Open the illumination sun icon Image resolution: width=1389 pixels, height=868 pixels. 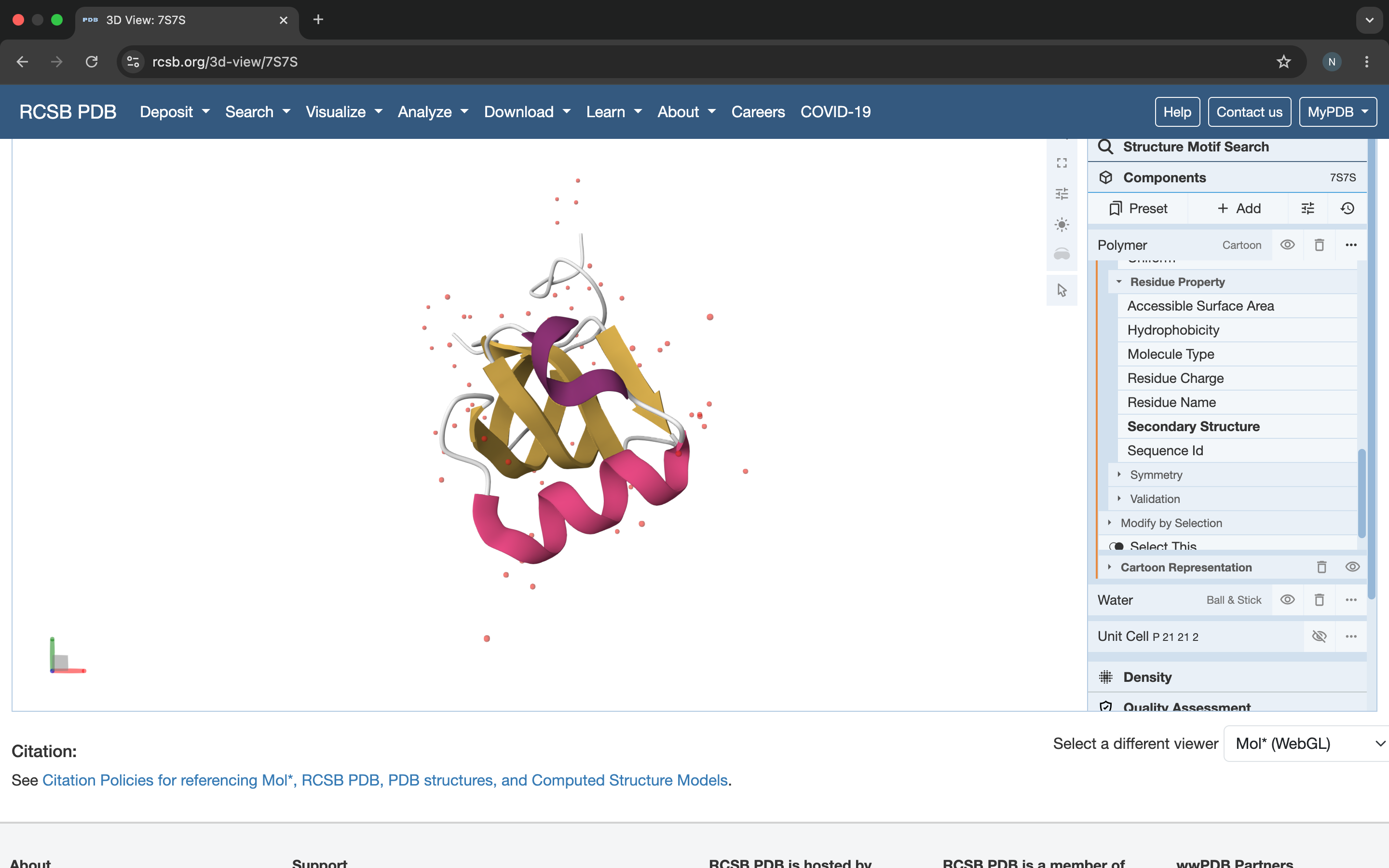1061,224
